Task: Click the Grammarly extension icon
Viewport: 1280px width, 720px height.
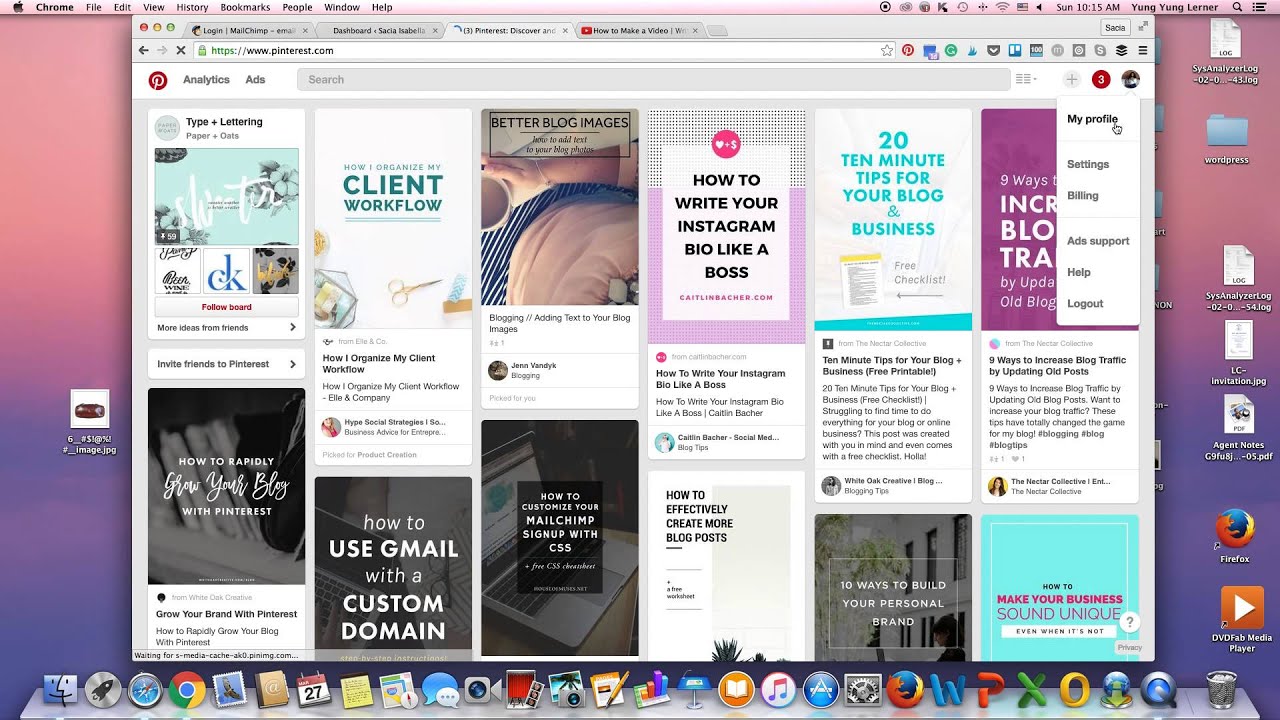Action: pos(951,50)
